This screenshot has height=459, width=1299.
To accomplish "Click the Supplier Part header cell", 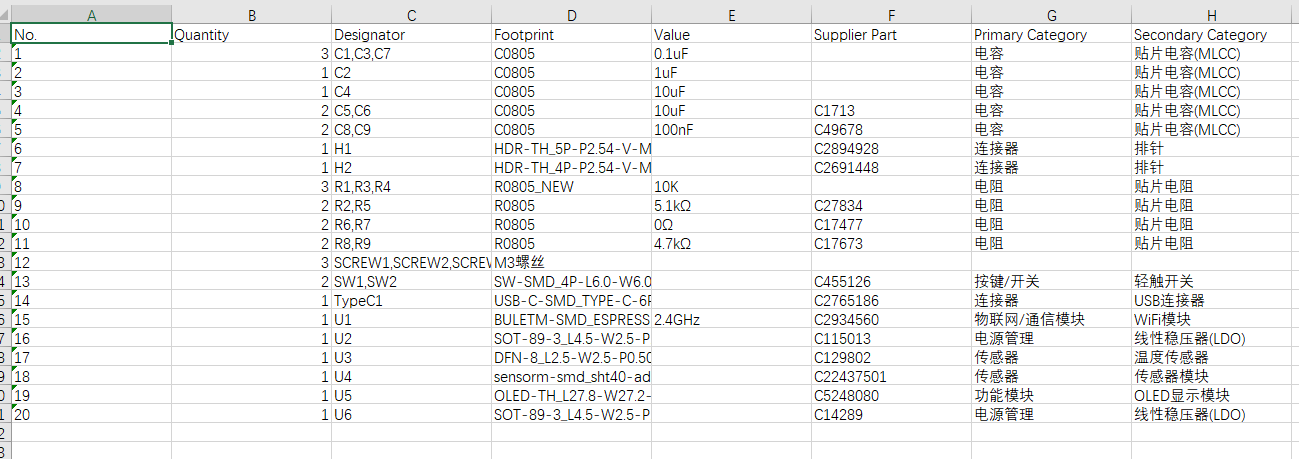I will click(x=891, y=35).
